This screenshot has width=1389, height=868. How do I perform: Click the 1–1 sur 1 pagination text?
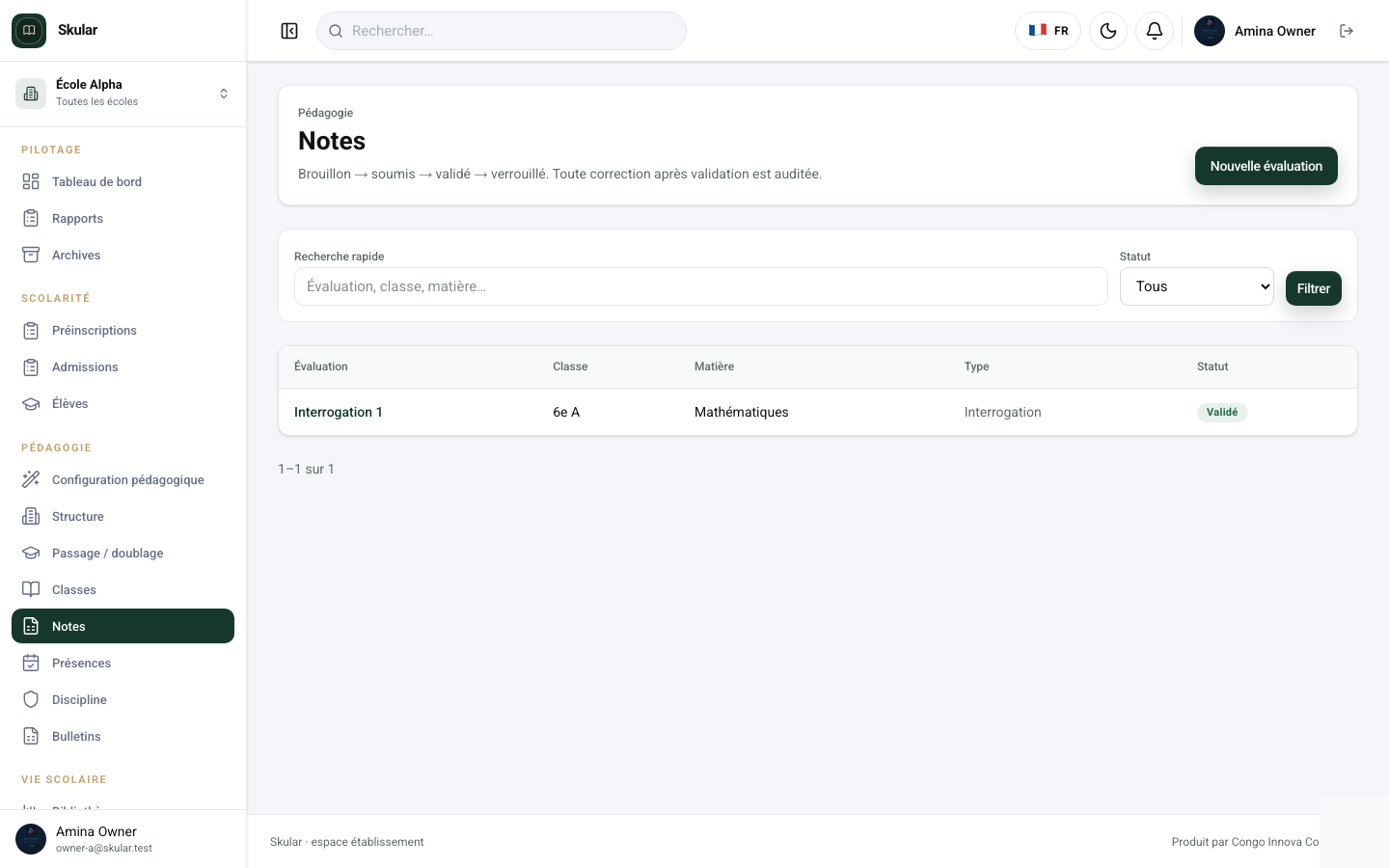pos(306,469)
